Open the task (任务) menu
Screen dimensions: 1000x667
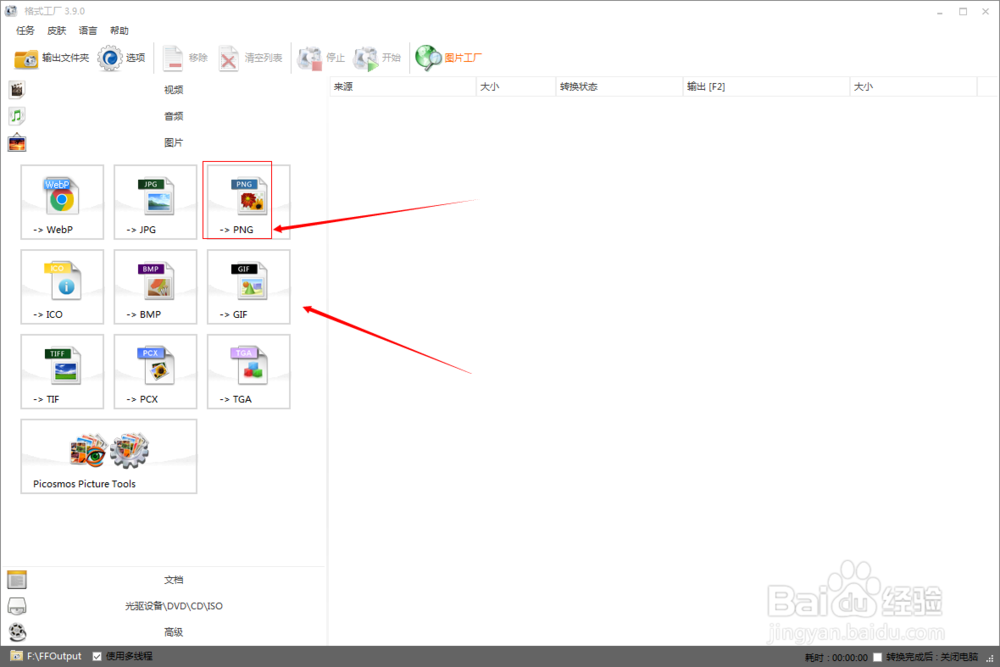(x=26, y=31)
